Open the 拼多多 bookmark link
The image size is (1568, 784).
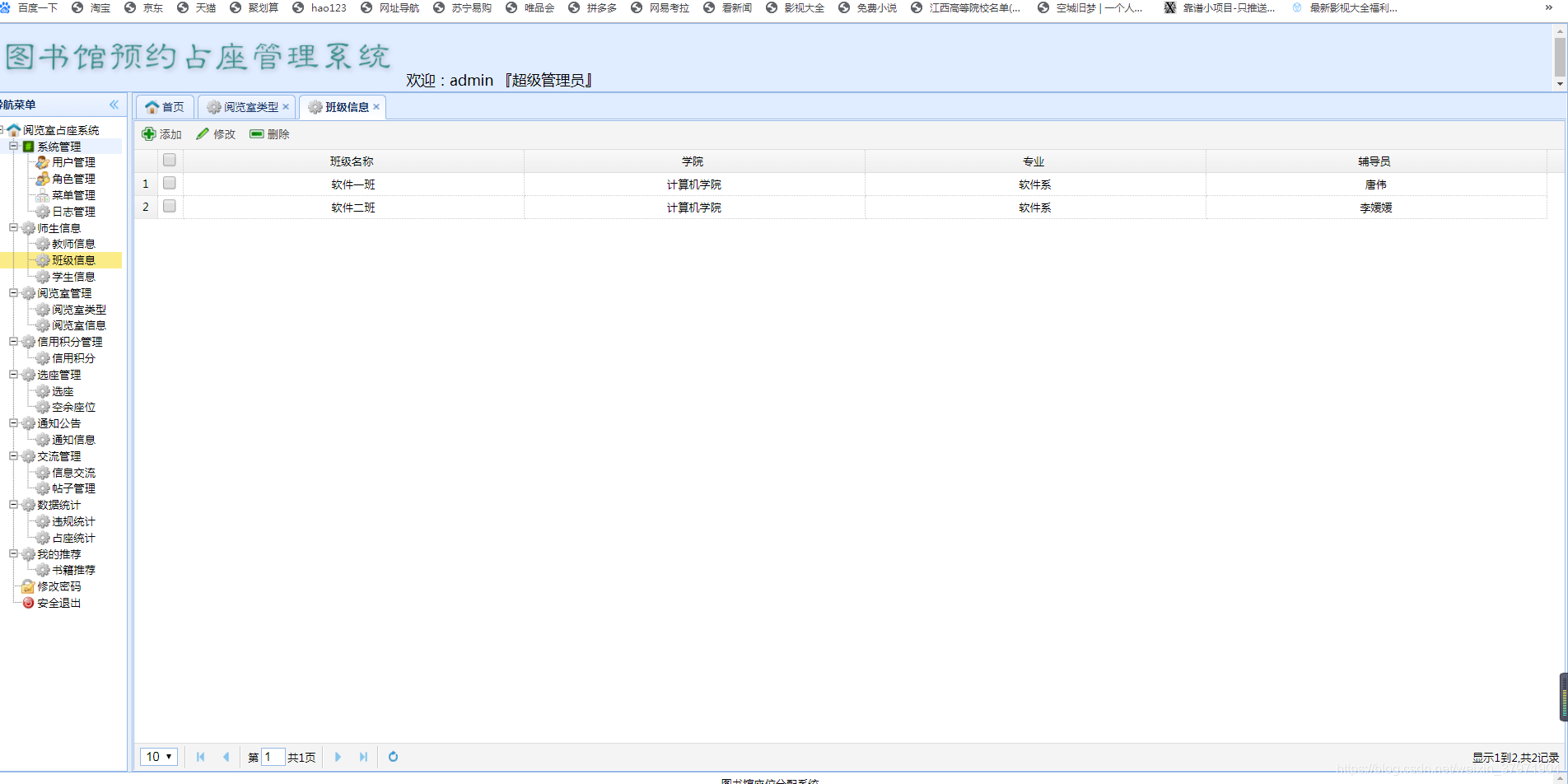[x=592, y=7]
